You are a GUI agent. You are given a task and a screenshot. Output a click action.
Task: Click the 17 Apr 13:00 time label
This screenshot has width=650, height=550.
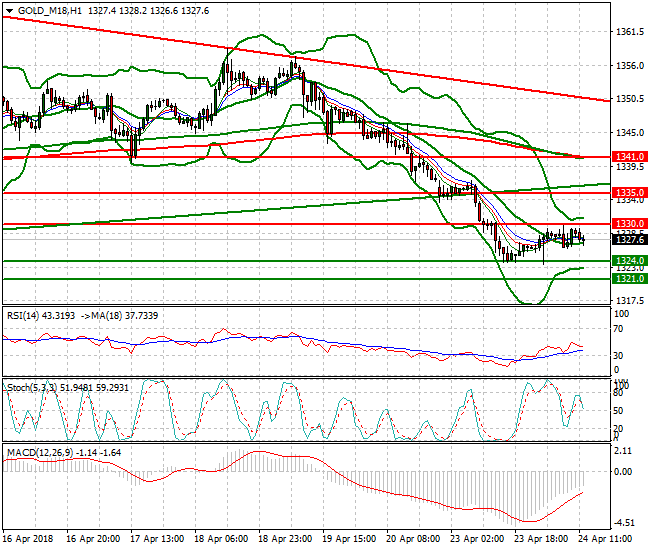point(157,539)
